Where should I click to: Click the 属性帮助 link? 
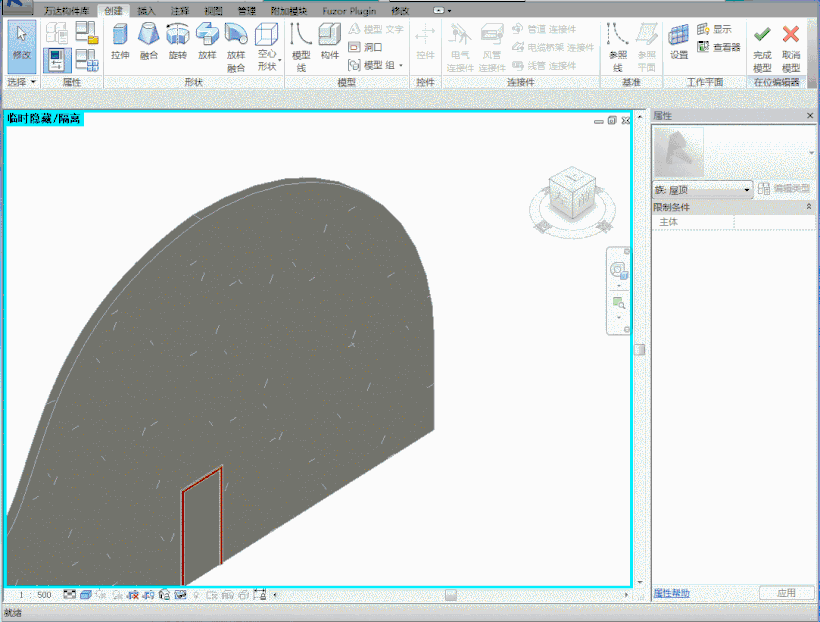point(671,593)
